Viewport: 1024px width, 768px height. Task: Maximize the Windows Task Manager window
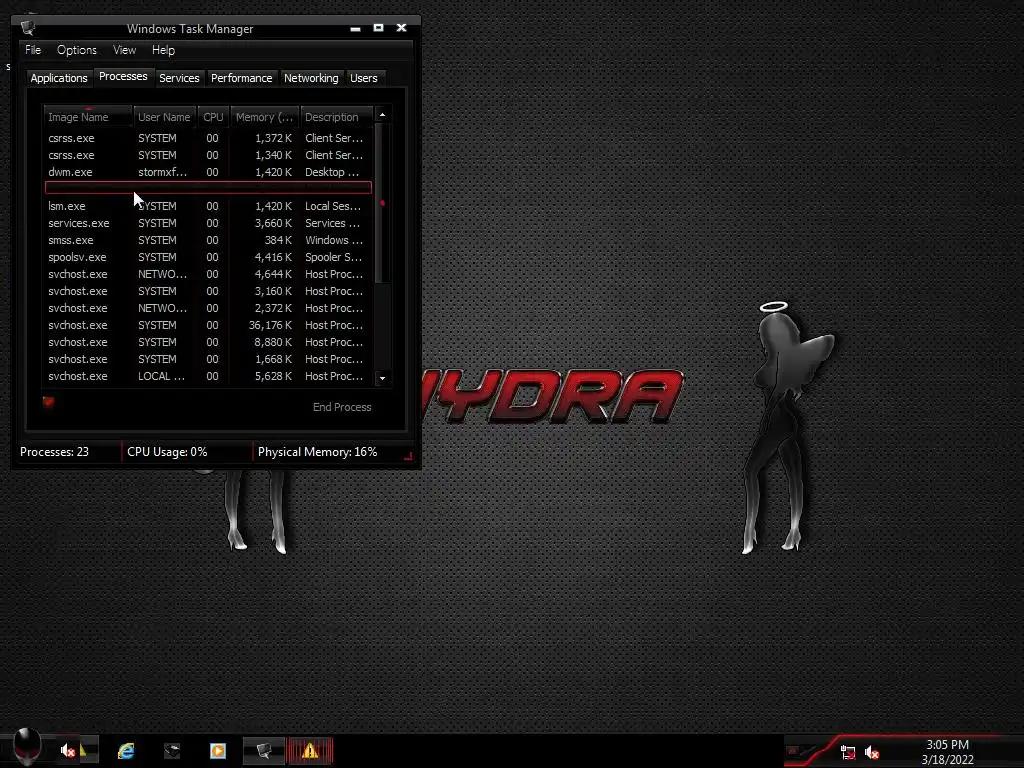coord(378,27)
